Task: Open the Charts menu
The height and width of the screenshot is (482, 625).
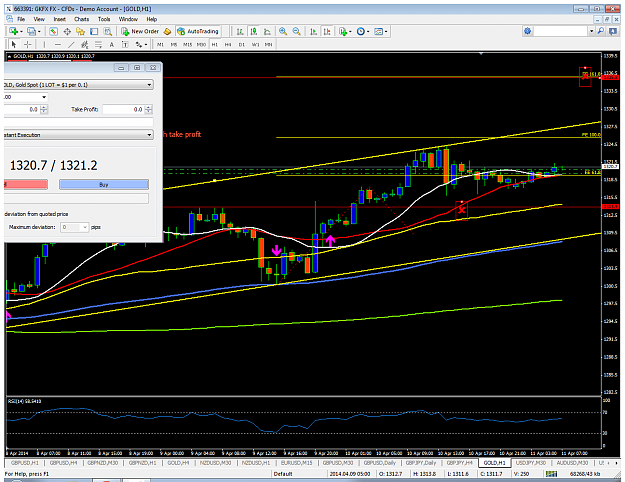Action: coord(81,19)
